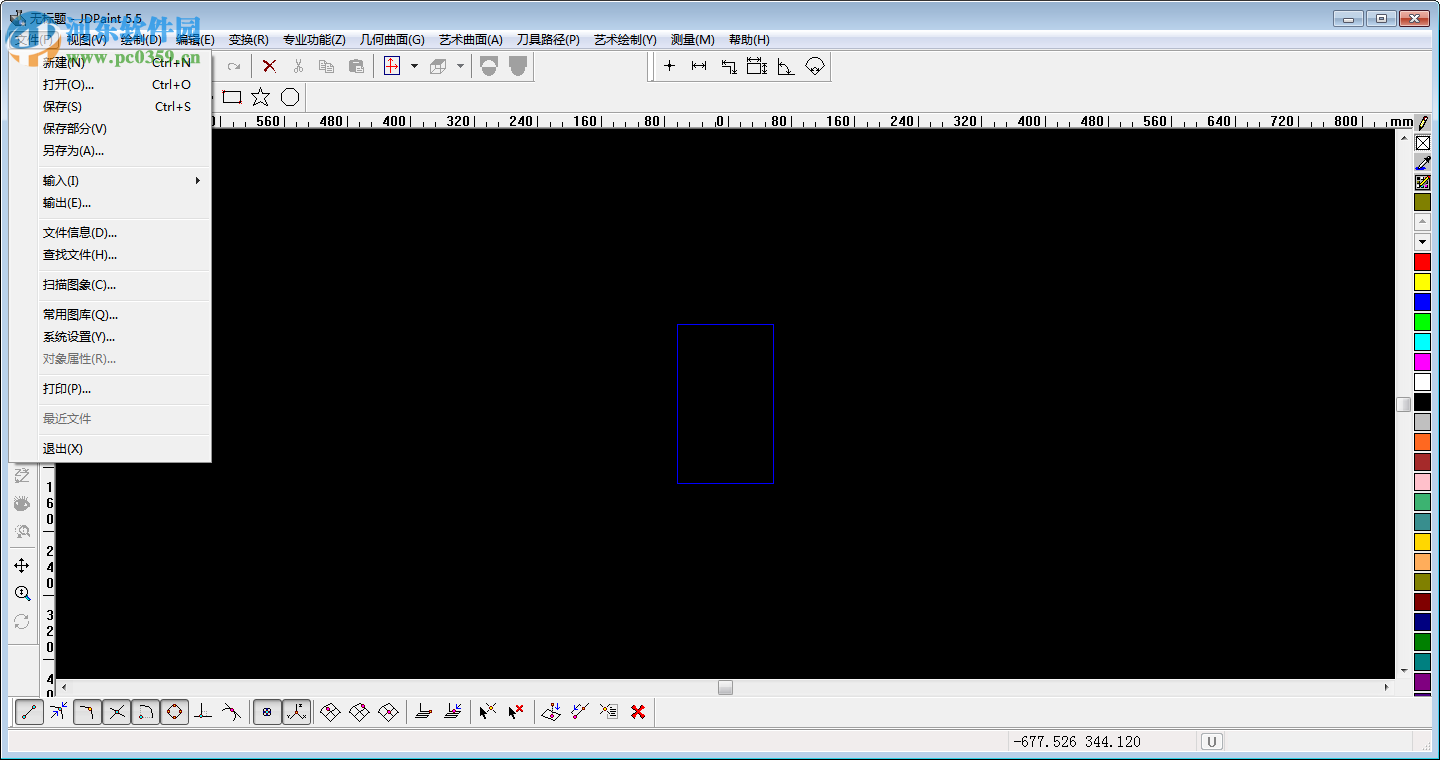The image size is (1440, 760).
Task: Choose 系统设置(Y) from the file menu
Action: tap(80, 337)
